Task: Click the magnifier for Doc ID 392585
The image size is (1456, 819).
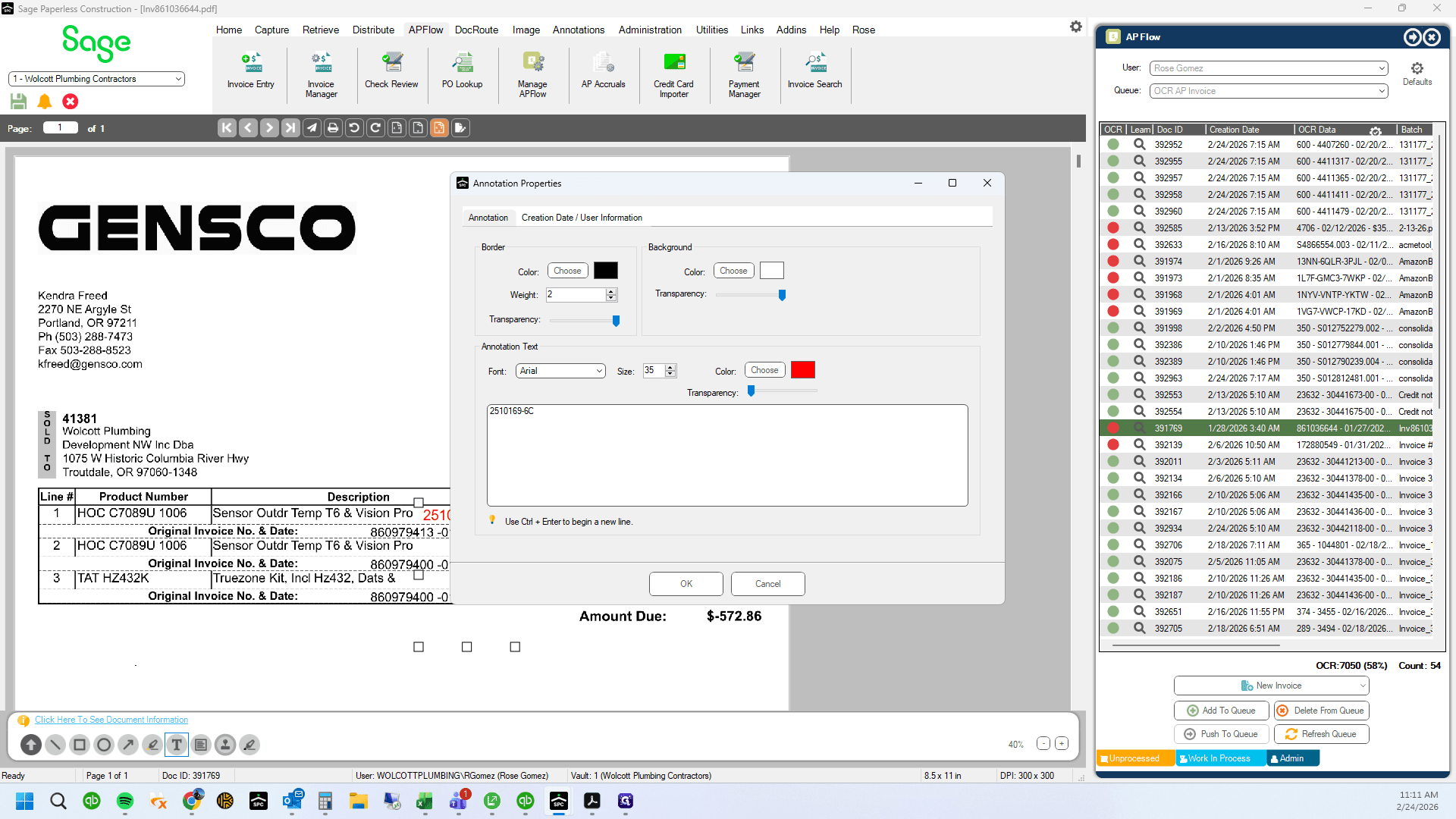Action: [x=1139, y=227]
